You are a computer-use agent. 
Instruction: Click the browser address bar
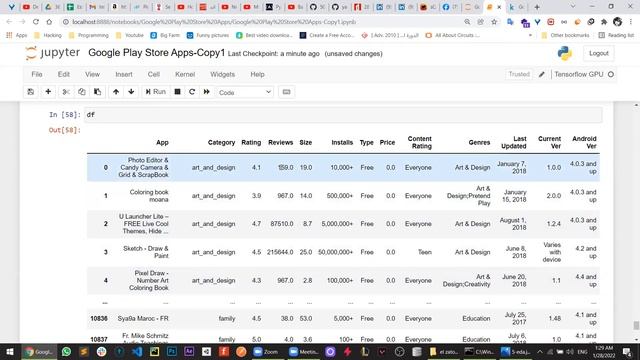261,22
